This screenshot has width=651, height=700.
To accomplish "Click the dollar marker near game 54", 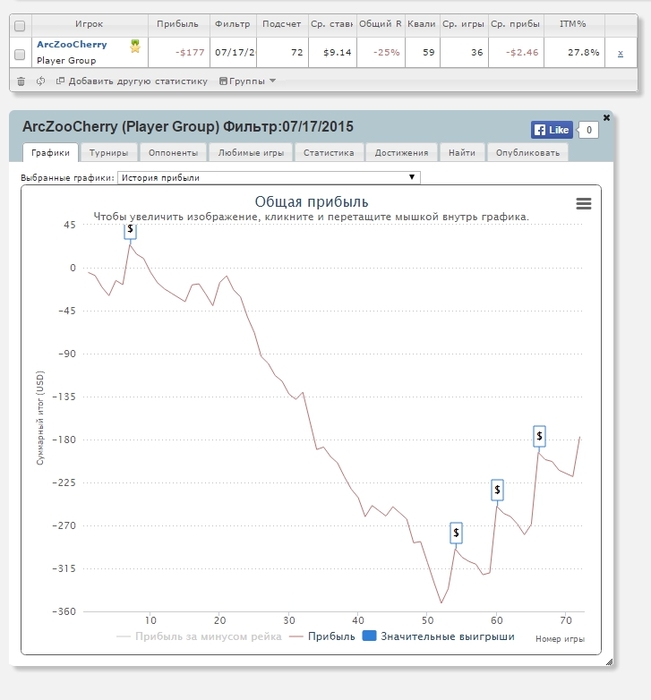I will (456, 533).
